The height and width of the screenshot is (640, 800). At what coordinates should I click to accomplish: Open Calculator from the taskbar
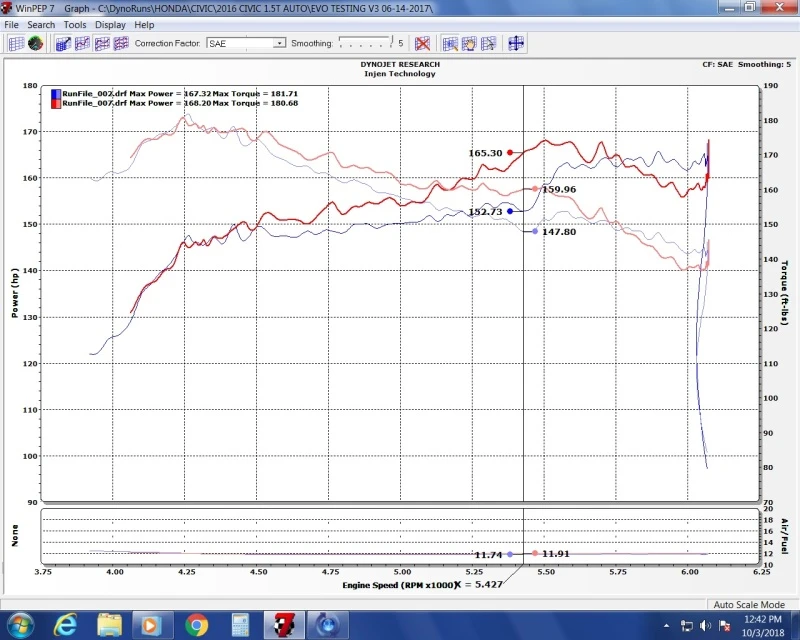coord(240,625)
